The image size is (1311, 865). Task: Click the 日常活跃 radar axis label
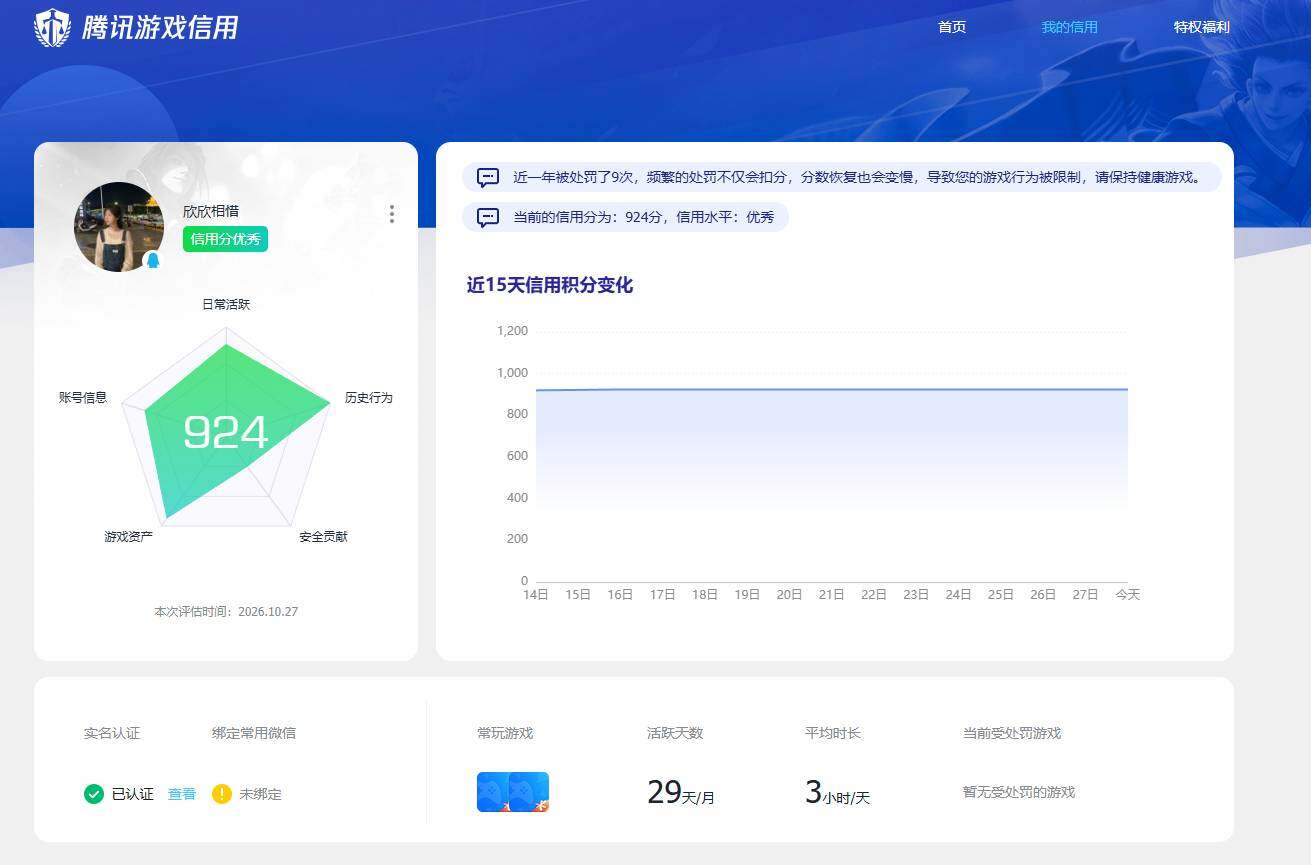(226, 304)
